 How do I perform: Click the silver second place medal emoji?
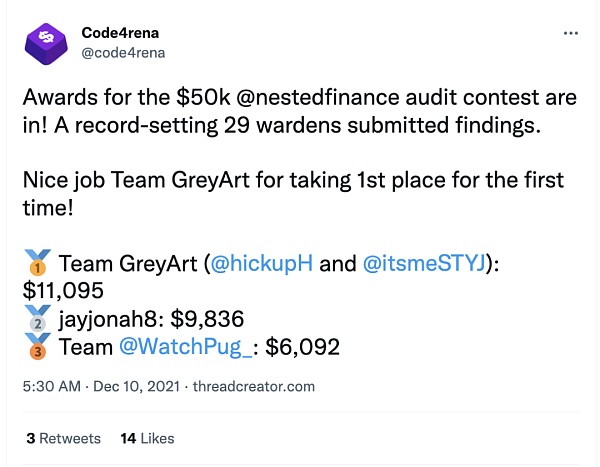coord(36,320)
